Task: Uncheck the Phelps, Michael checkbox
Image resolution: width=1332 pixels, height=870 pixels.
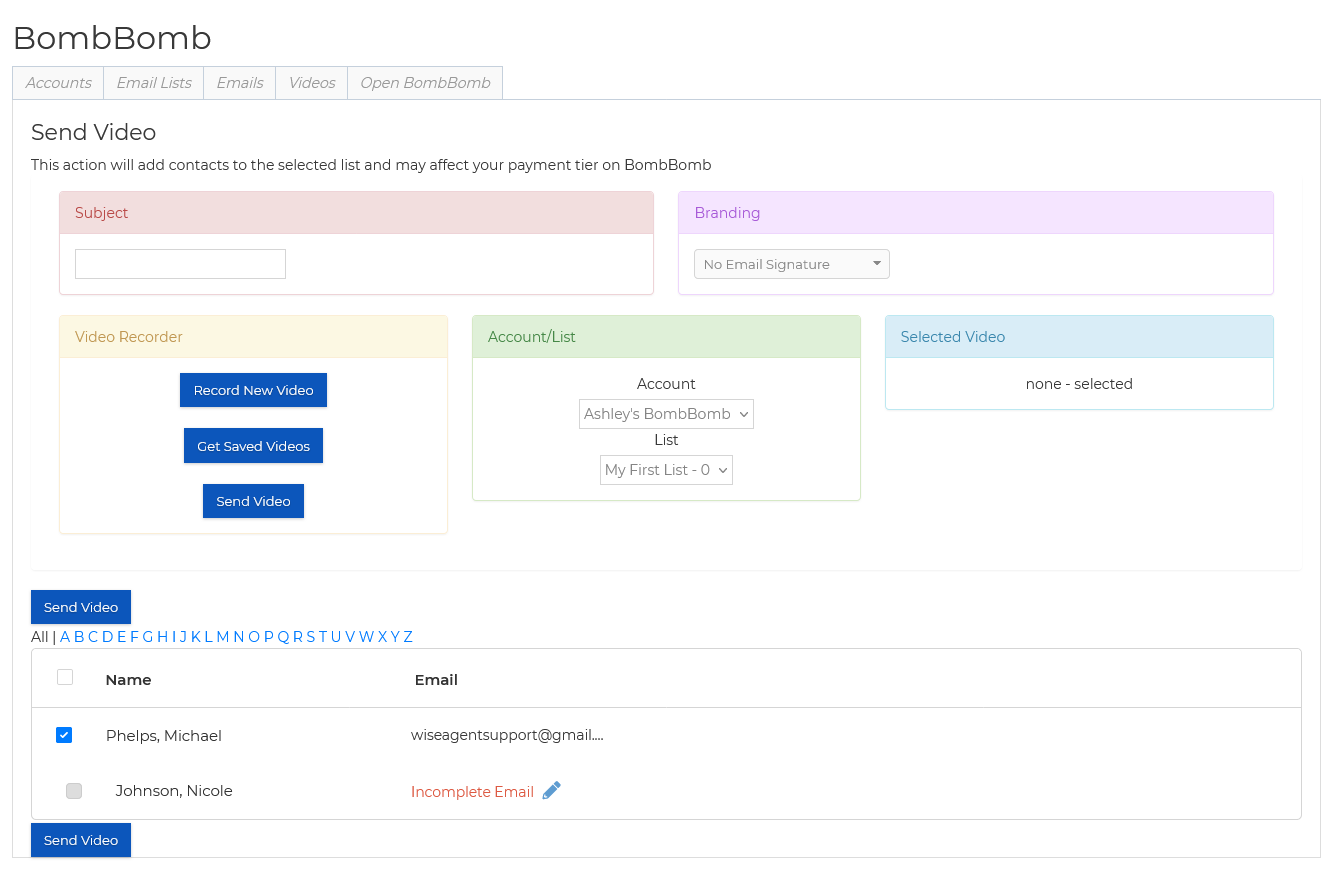Action: point(64,735)
